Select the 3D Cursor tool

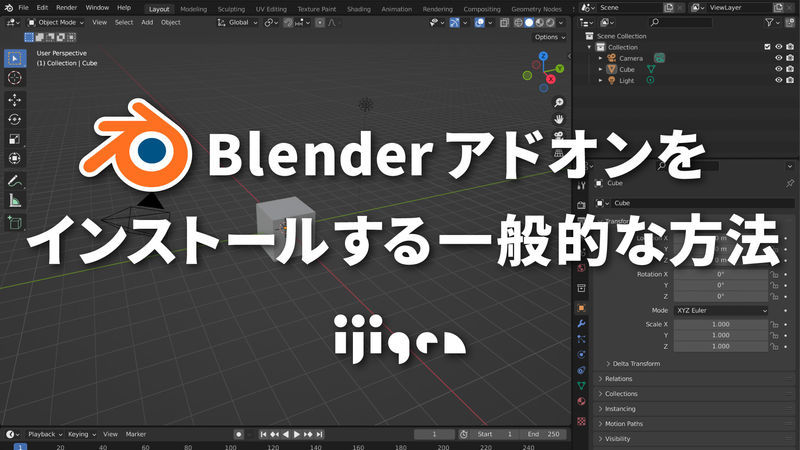(15, 78)
